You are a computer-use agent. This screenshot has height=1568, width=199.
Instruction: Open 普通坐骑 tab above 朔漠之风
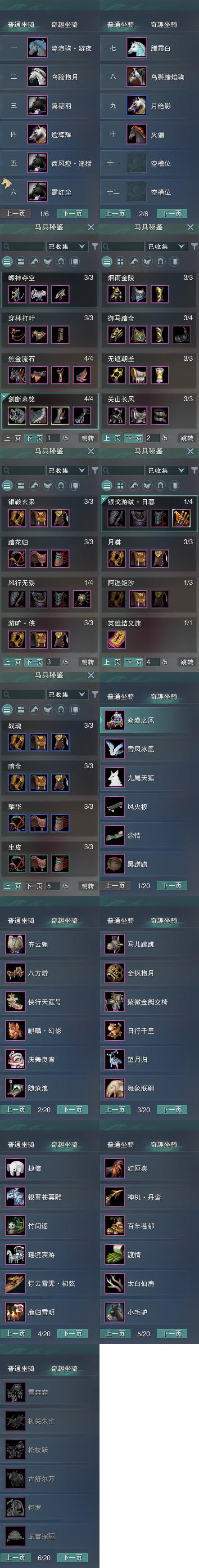(x=121, y=696)
